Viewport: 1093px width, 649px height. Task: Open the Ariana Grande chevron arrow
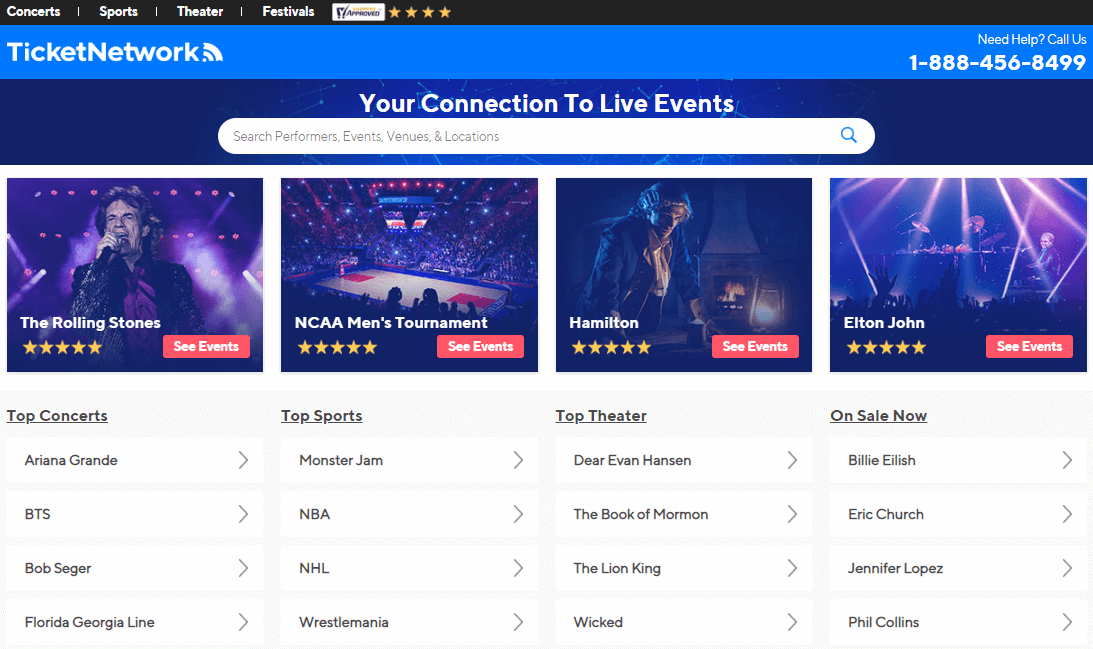[x=243, y=460]
